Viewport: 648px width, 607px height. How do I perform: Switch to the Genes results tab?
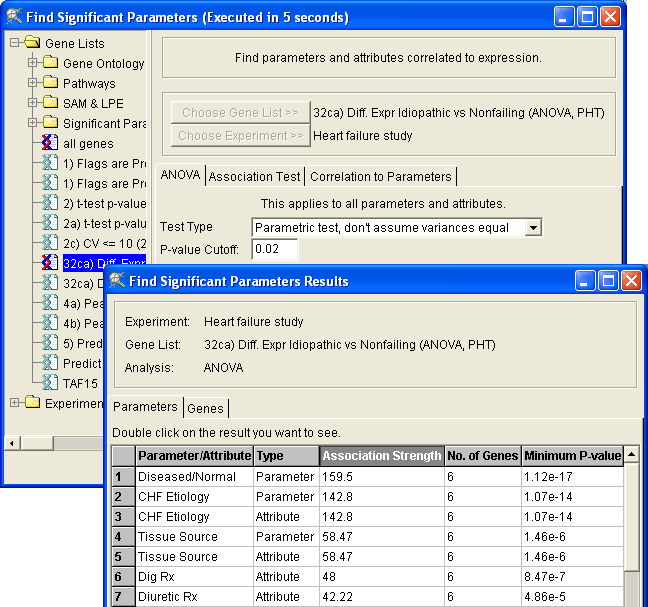point(204,408)
